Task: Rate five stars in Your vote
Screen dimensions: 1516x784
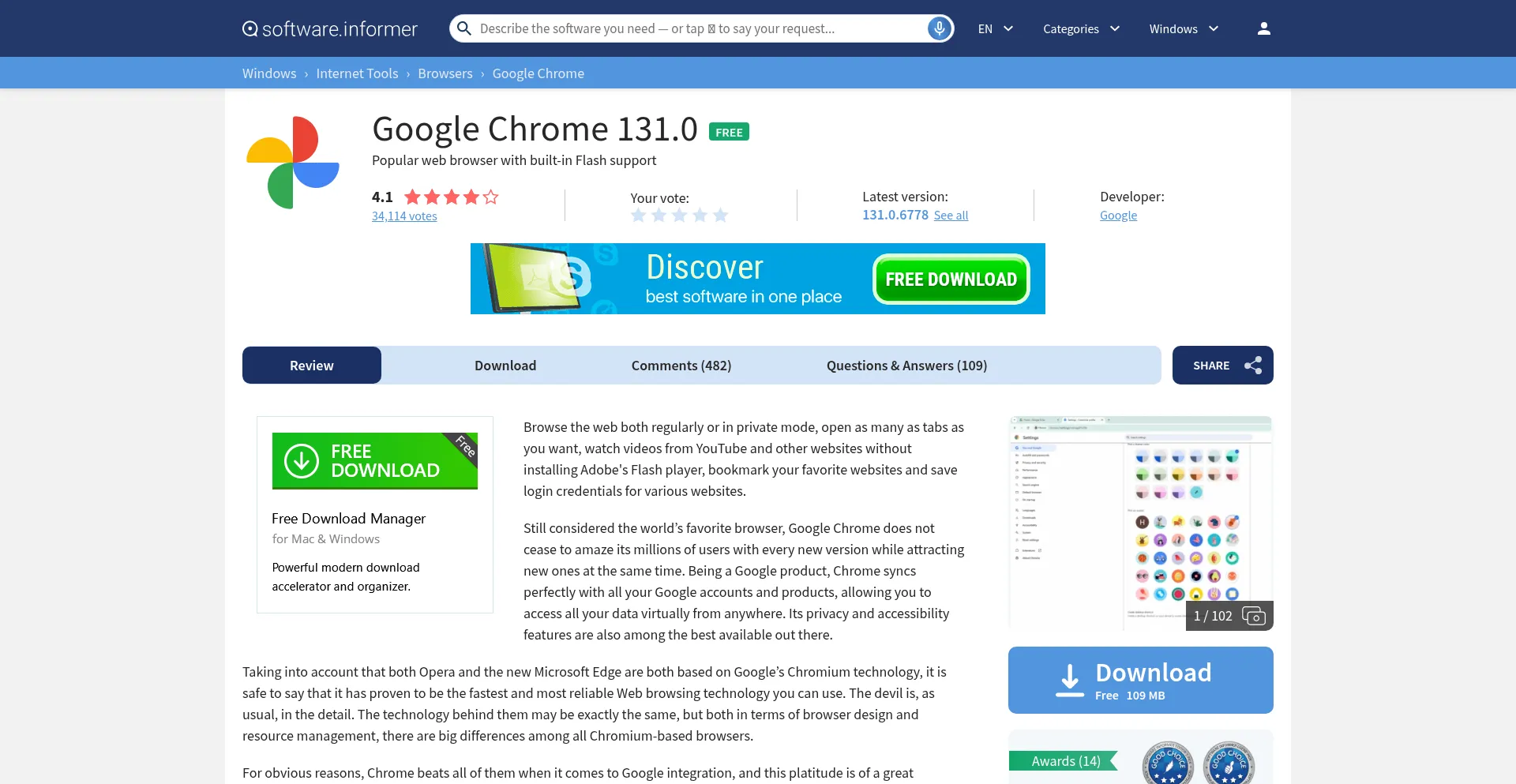Action: pyautogui.click(x=720, y=216)
